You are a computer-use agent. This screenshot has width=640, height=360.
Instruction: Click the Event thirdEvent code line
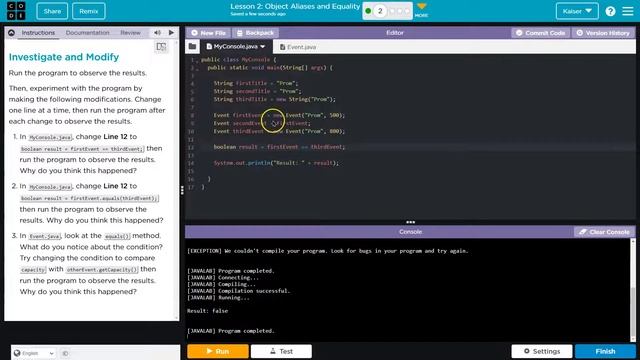click(x=279, y=131)
